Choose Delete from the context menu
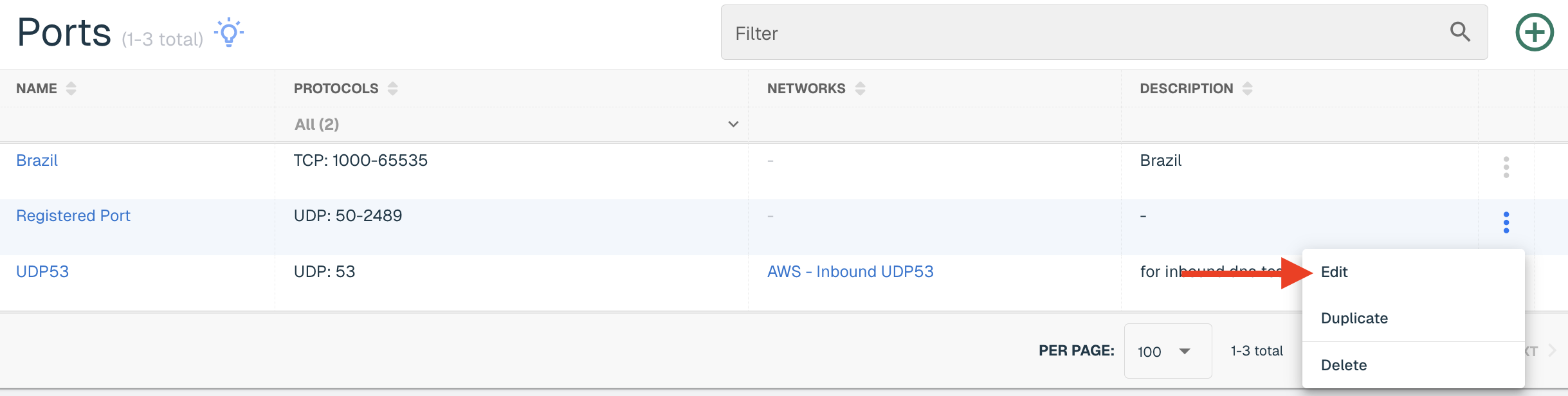 (1344, 365)
